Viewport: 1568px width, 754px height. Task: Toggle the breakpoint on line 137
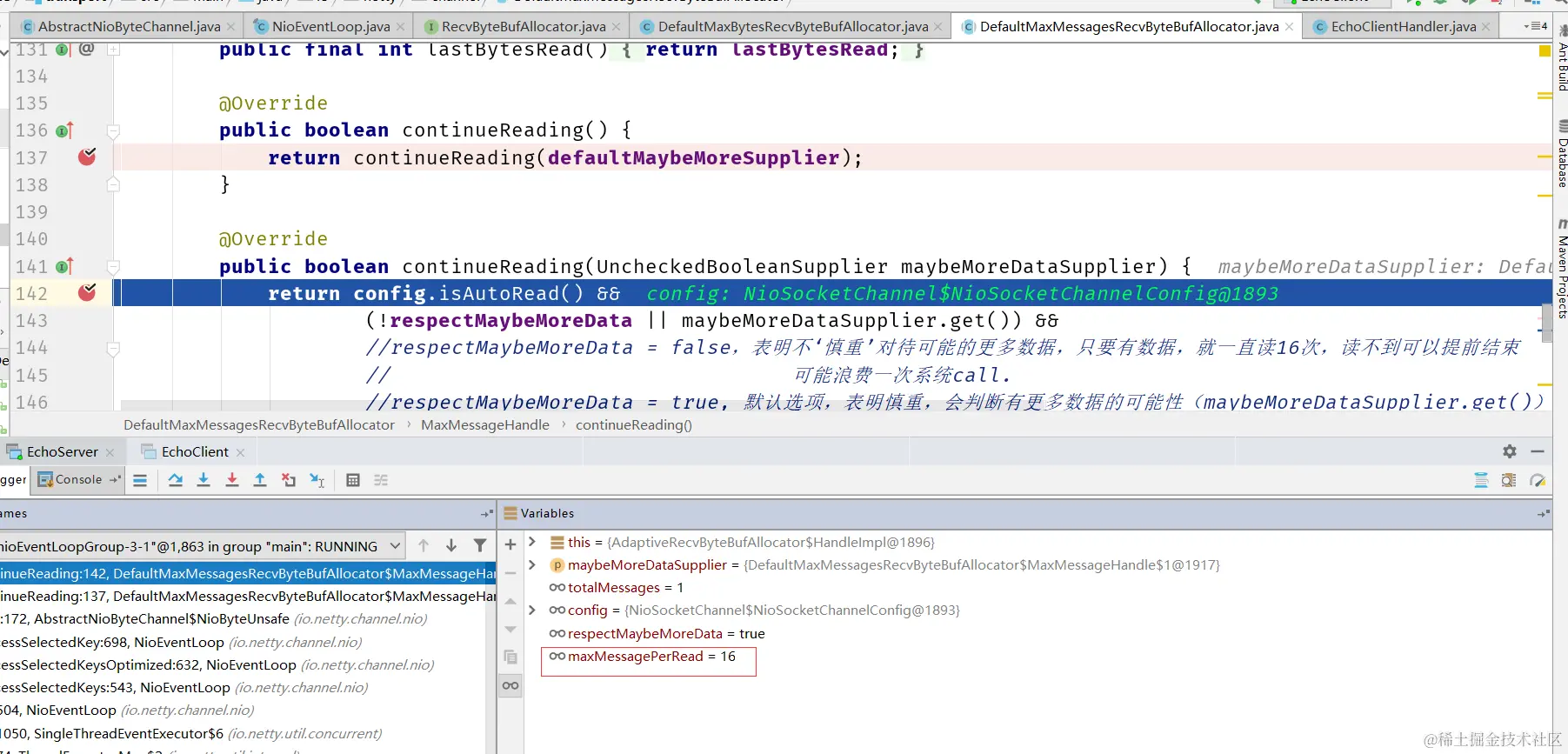pyautogui.click(x=87, y=157)
